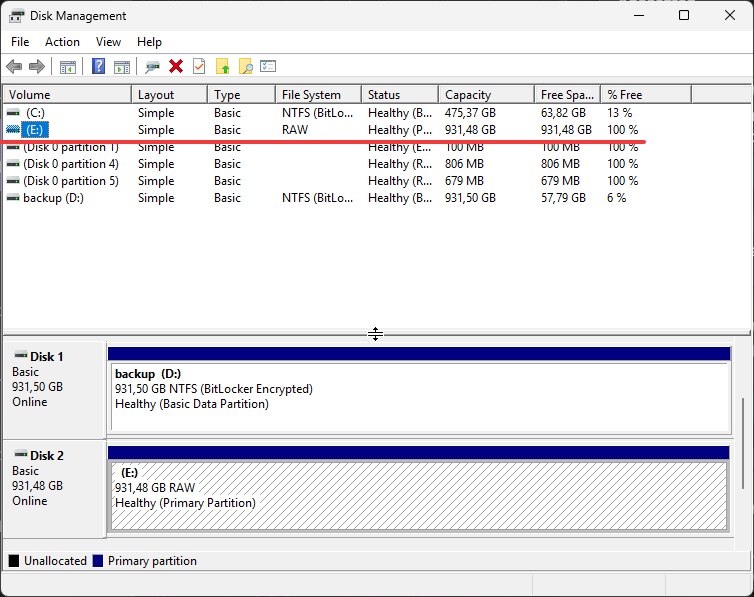Maximize the Disk Management window
The image size is (754, 597).
pyautogui.click(x=684, y=15)
